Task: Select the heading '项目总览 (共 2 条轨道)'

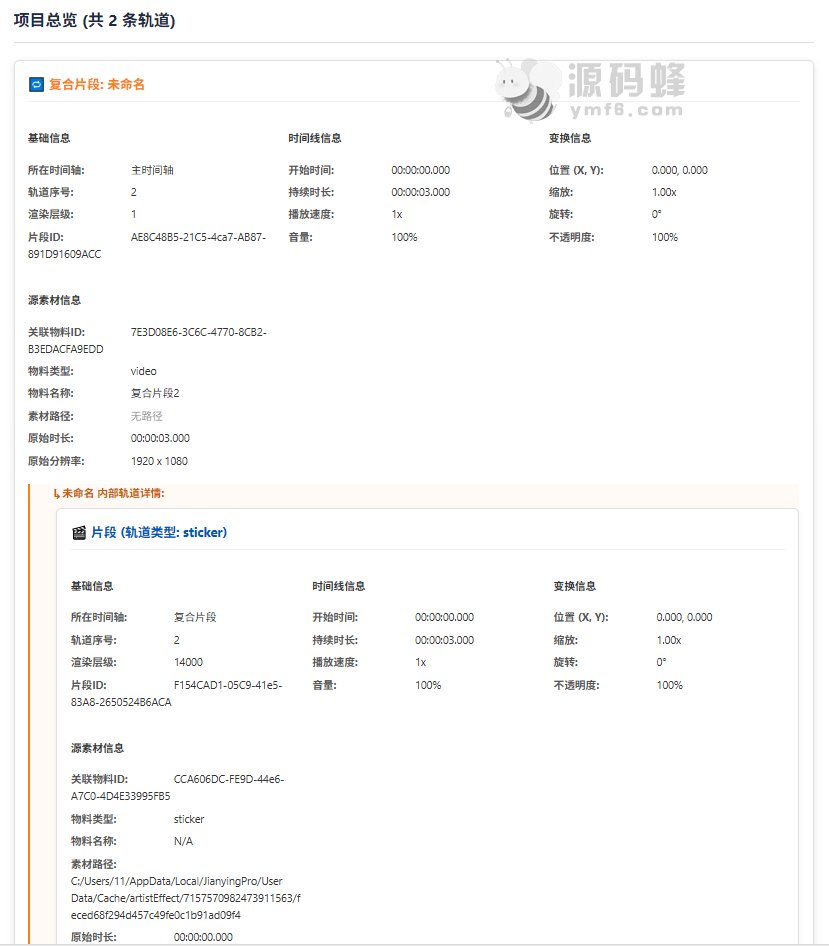Action: click(x=95, y=21)
